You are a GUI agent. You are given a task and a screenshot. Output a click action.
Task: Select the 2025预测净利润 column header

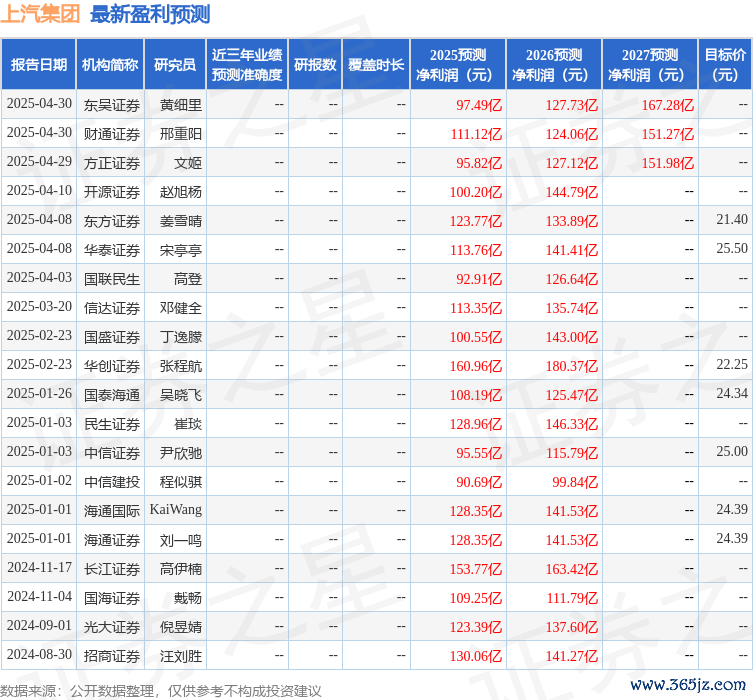pos(458,65)
